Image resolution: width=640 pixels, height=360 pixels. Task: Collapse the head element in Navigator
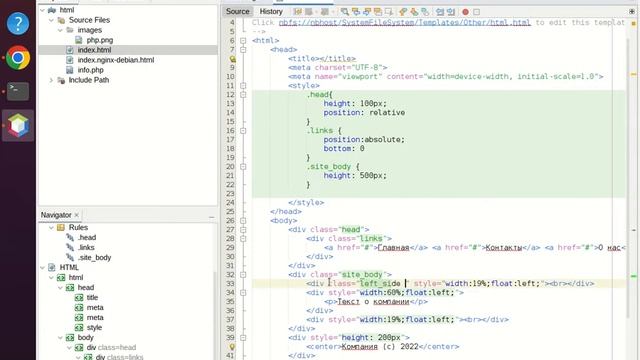[60, 288]
